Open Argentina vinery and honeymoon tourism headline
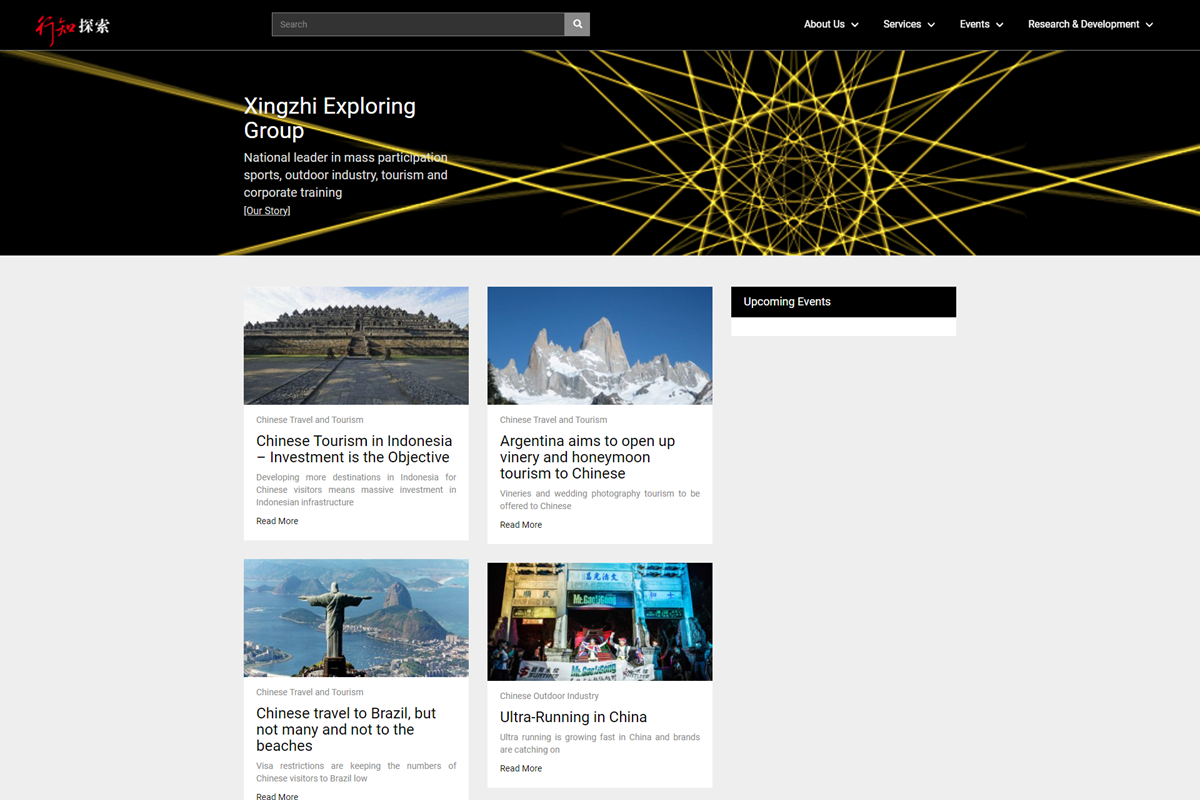This screenshot has height=800, width=1200. point(588,457)
